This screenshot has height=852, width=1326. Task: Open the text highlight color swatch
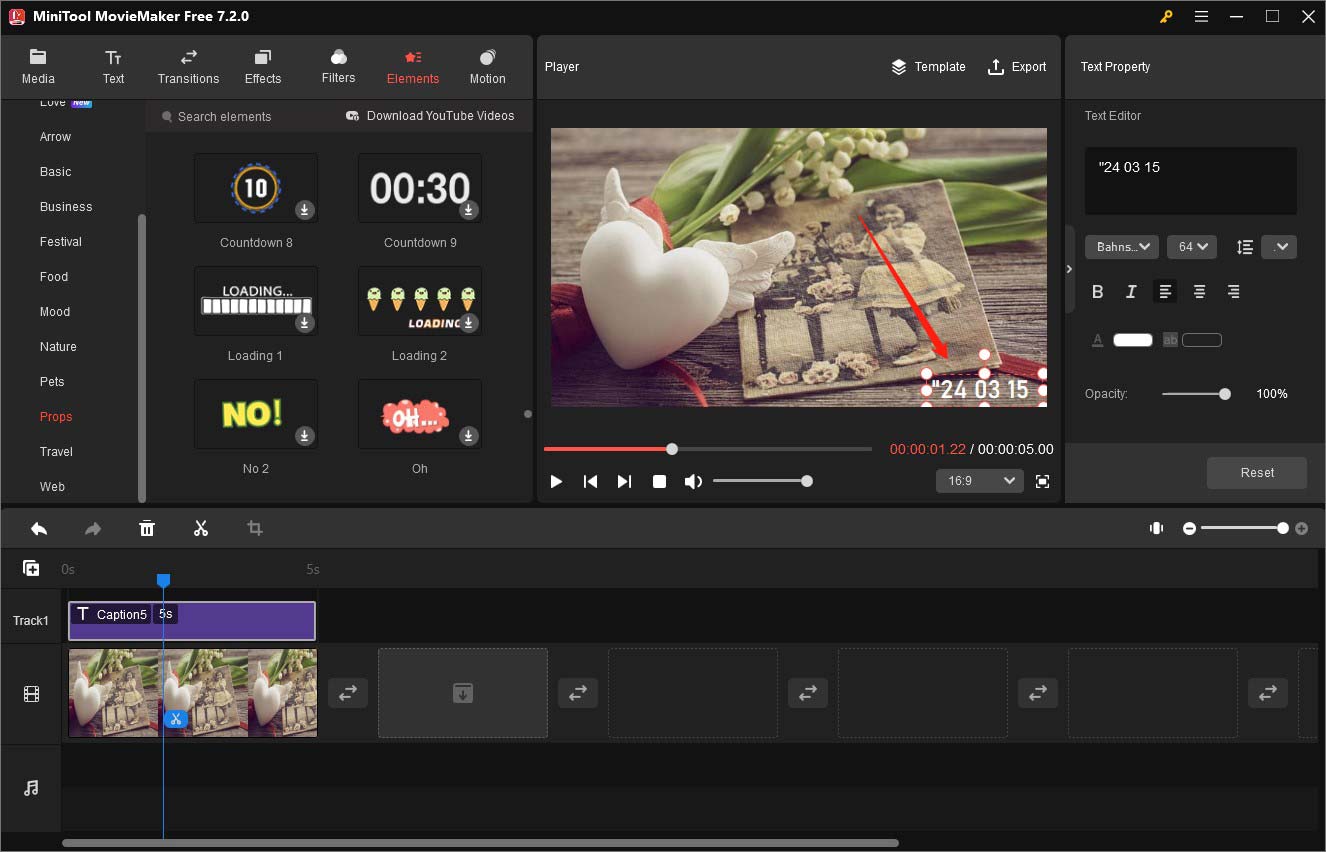(1202, 340)
